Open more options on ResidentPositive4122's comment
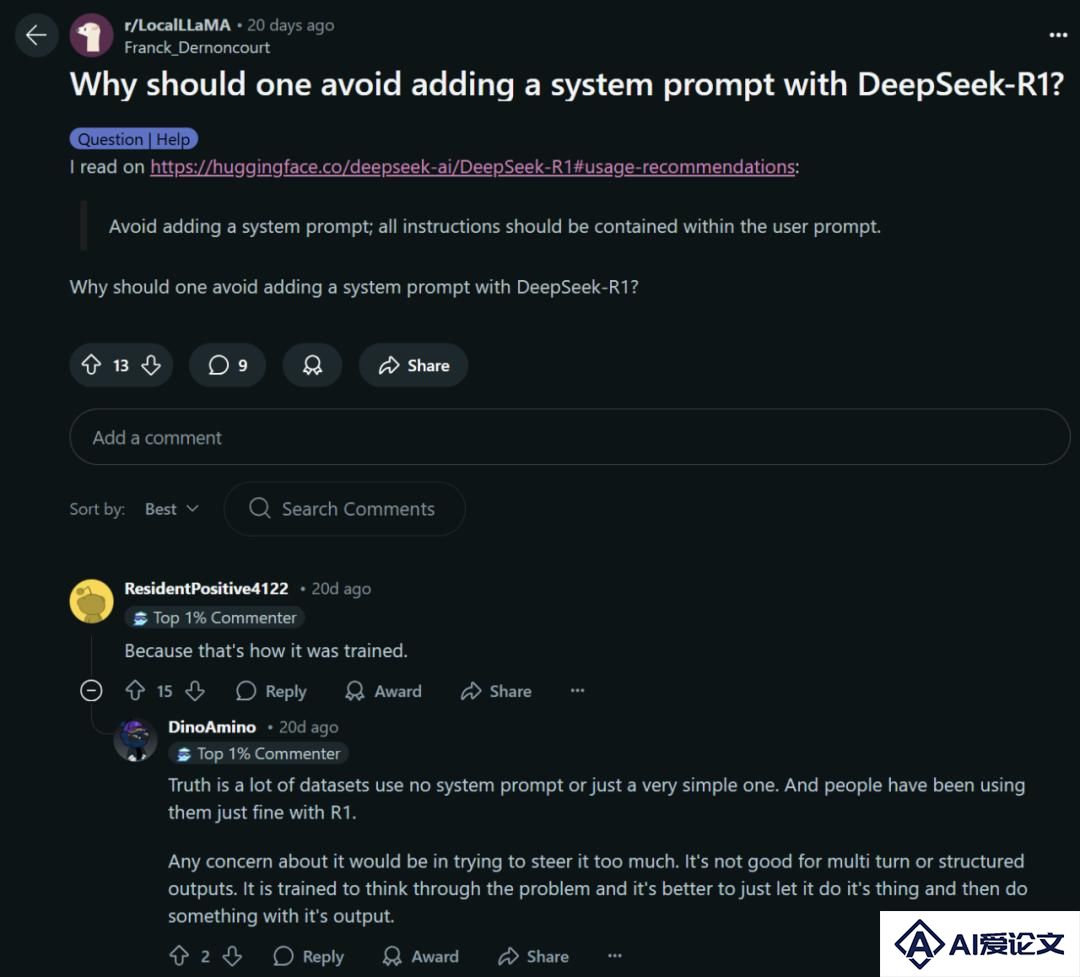 tap(577, 690)
